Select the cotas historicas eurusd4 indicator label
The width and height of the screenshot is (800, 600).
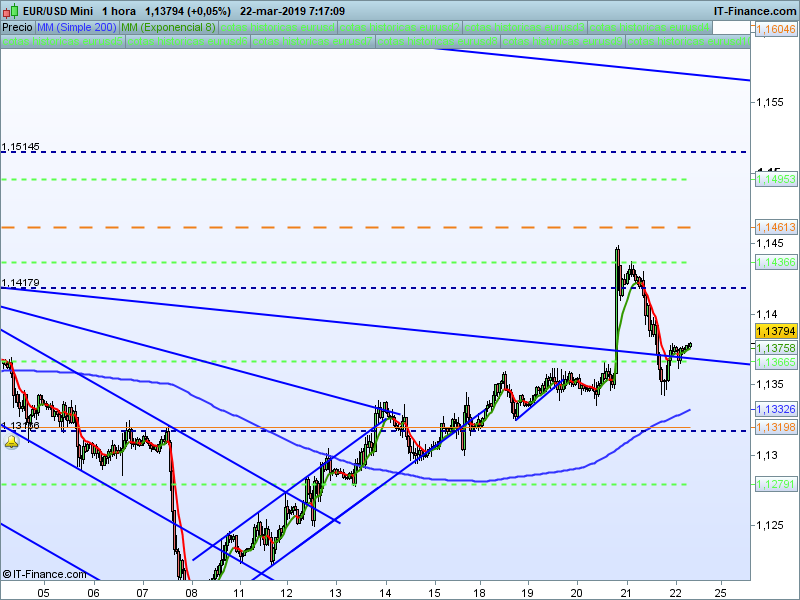pyautogui.click(x=650, y=27)
